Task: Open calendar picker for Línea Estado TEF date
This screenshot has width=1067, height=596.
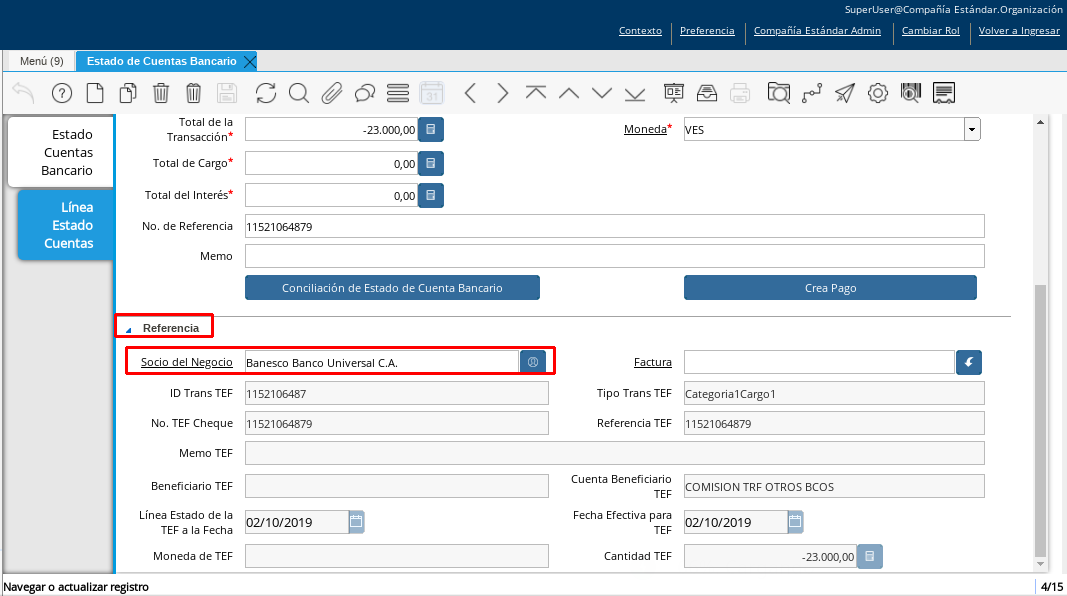Action: [357, 522]
